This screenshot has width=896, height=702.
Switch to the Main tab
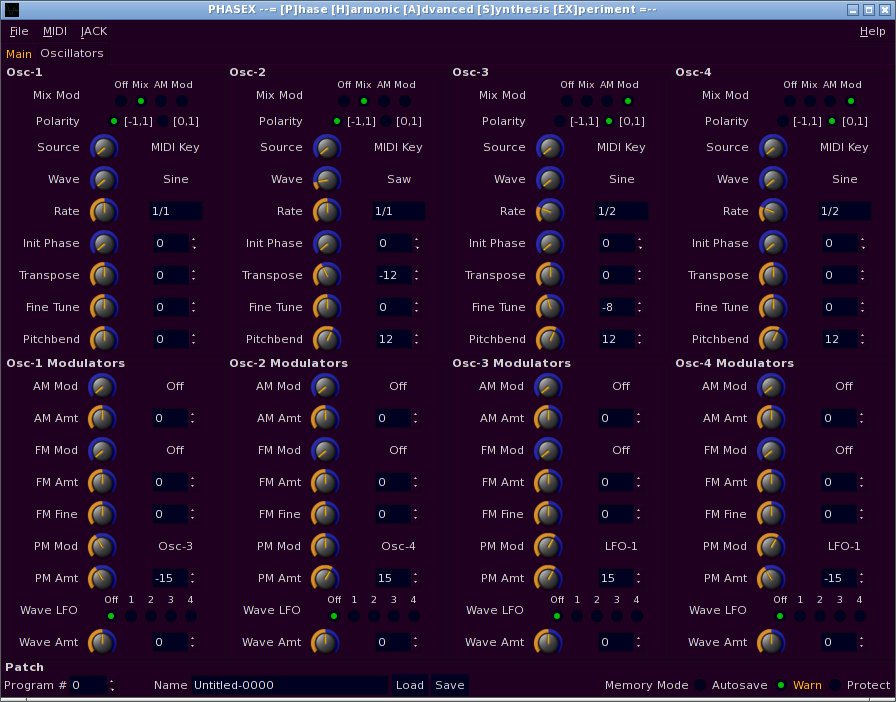[19, 54]
